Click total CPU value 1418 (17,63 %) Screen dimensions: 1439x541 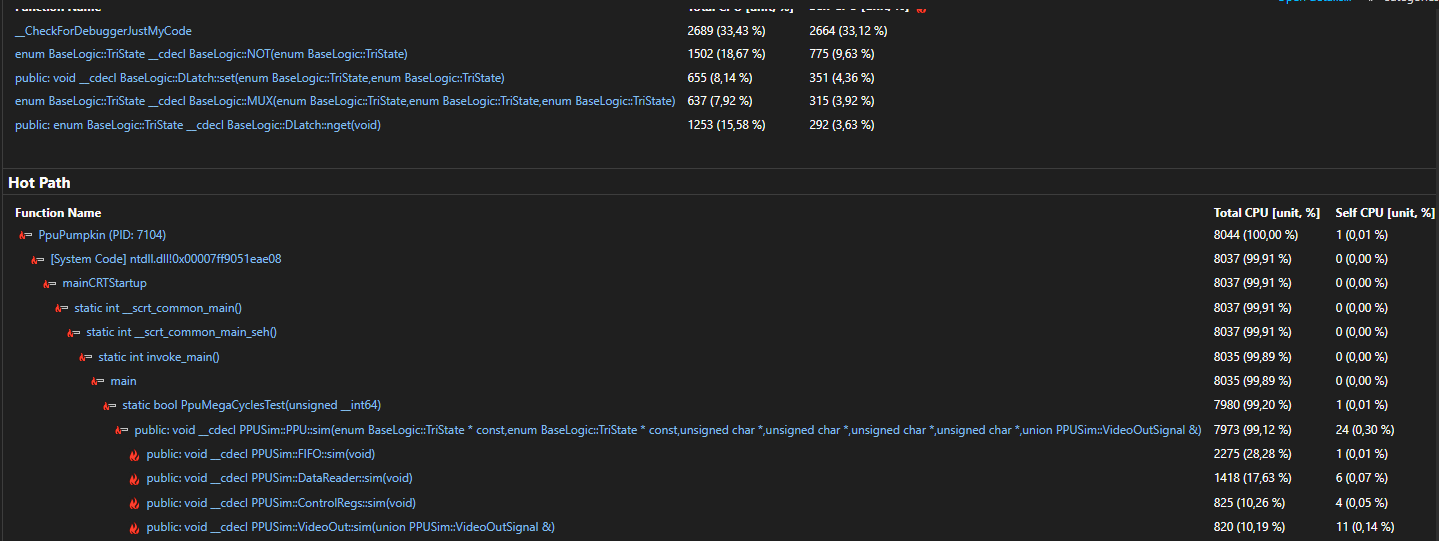(x=1253, y=479)
